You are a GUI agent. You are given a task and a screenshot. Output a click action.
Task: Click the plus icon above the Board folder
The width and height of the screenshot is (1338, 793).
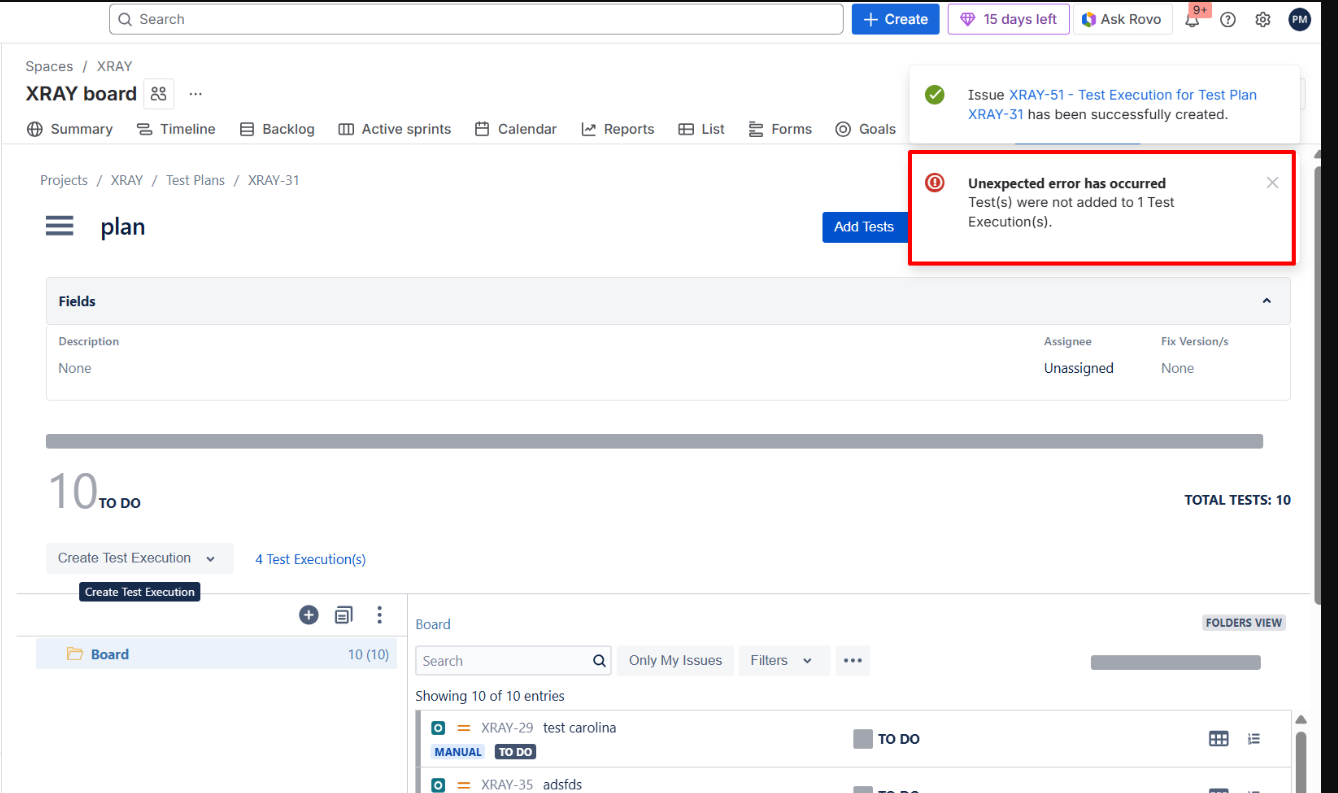pos(309,615)
